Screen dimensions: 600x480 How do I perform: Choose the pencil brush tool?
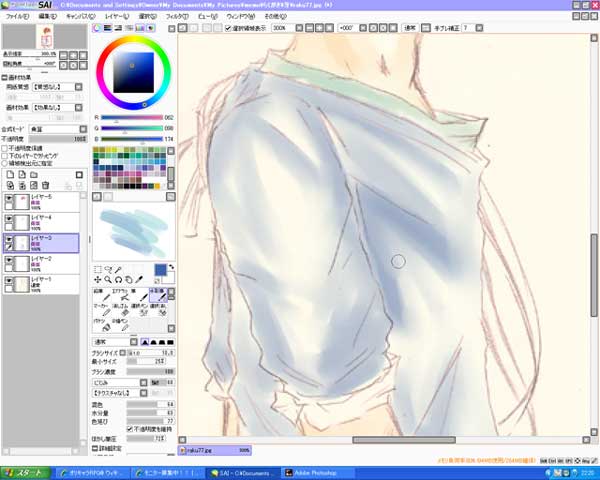pyautogui.click(x=102, y=295)
